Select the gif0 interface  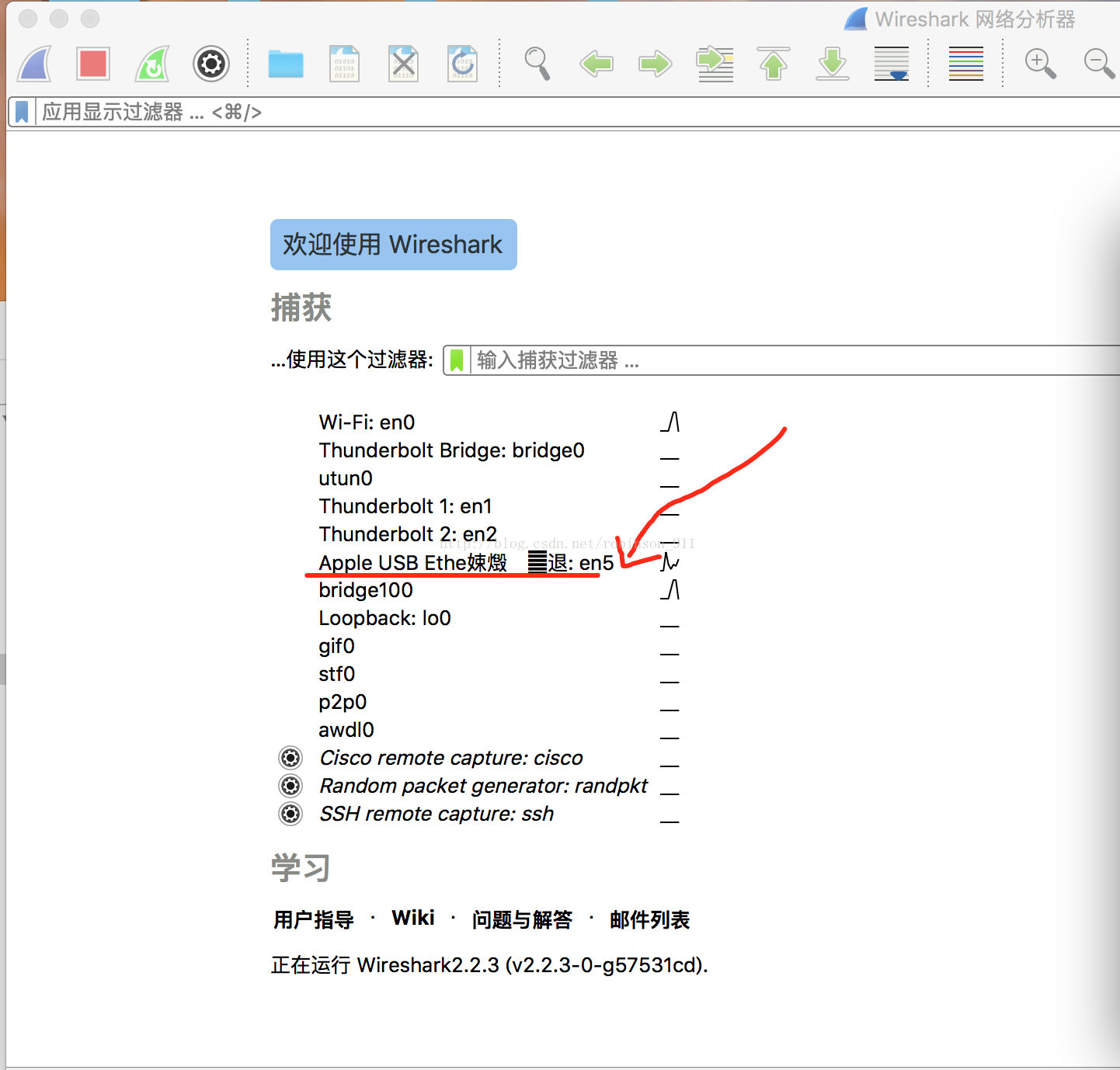coord(337,646)
